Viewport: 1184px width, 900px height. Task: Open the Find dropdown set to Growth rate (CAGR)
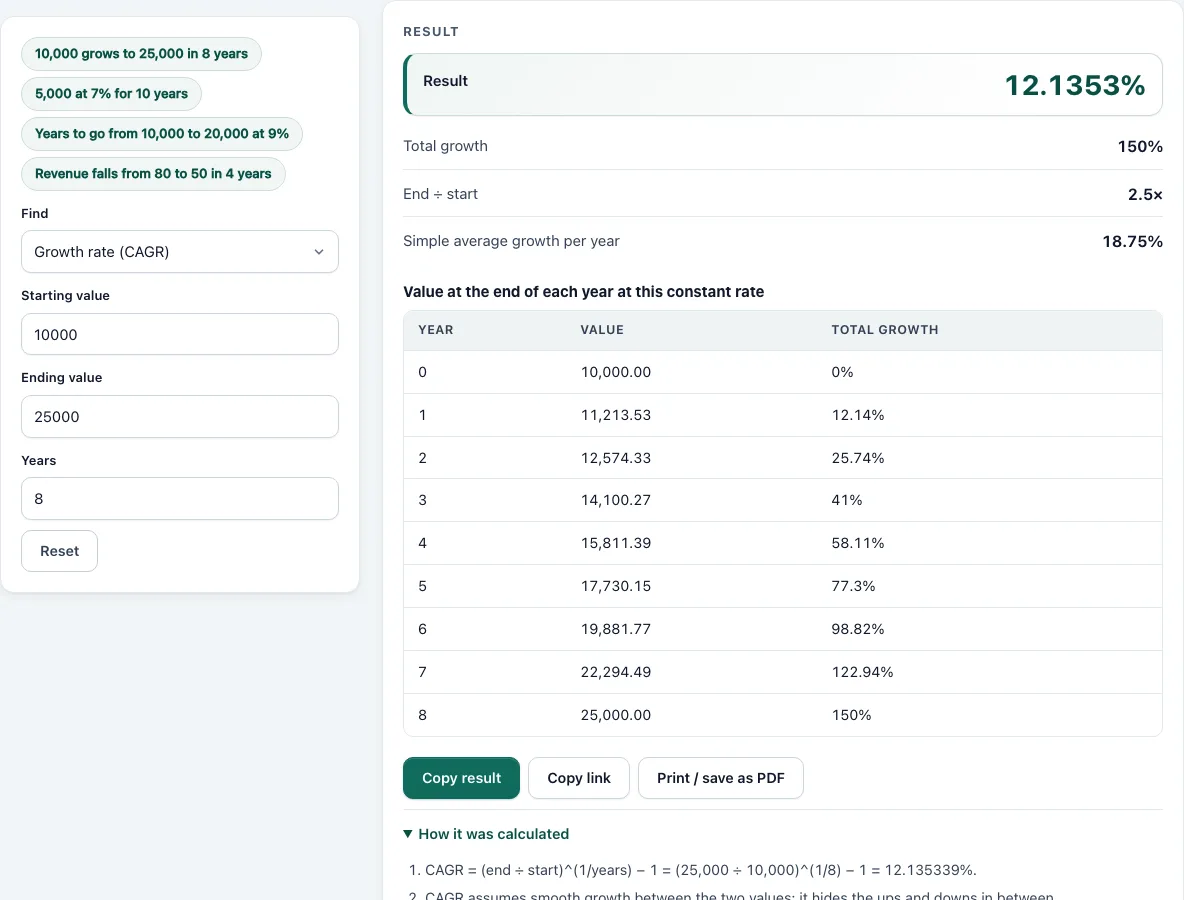(x=180, y=251)
